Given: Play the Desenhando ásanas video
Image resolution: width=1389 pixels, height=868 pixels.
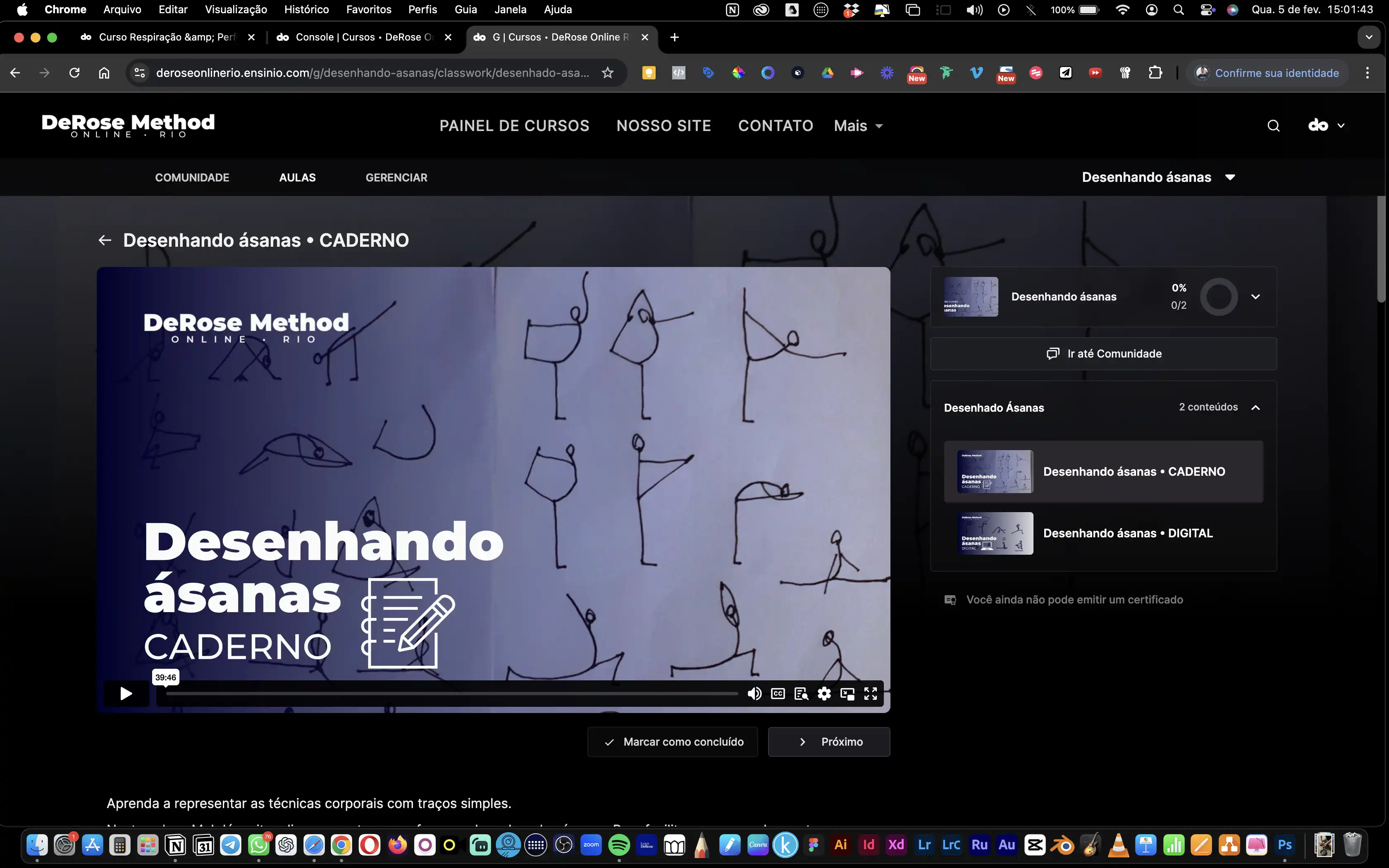Looking at the screenshot, I should [126, 694].
